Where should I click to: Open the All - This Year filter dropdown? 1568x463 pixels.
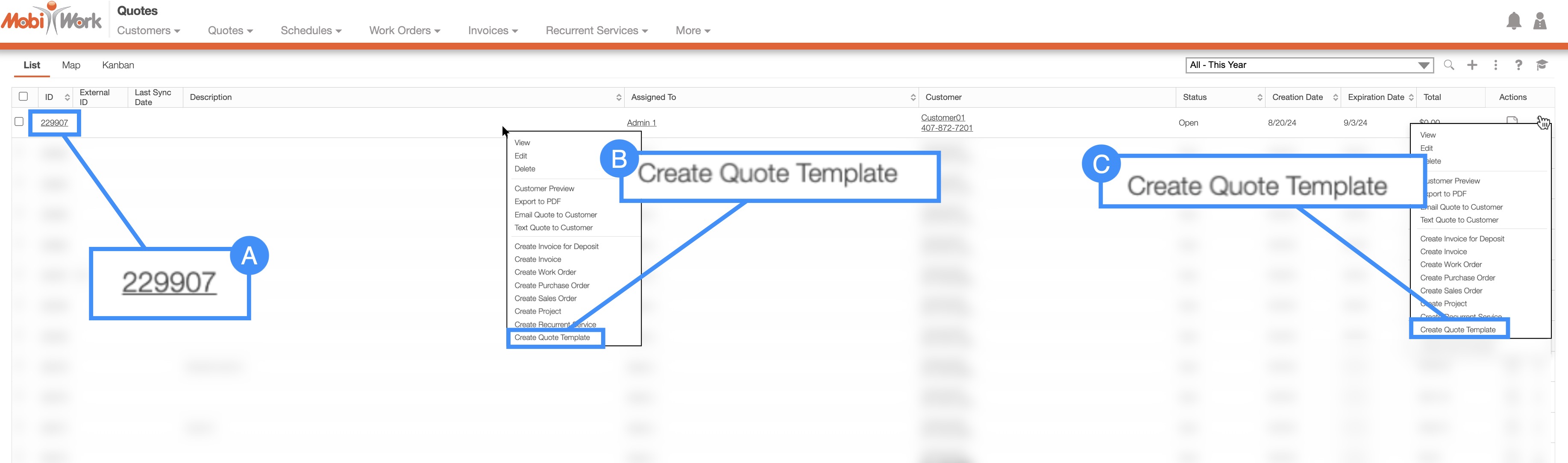(x=1310, y=65)
